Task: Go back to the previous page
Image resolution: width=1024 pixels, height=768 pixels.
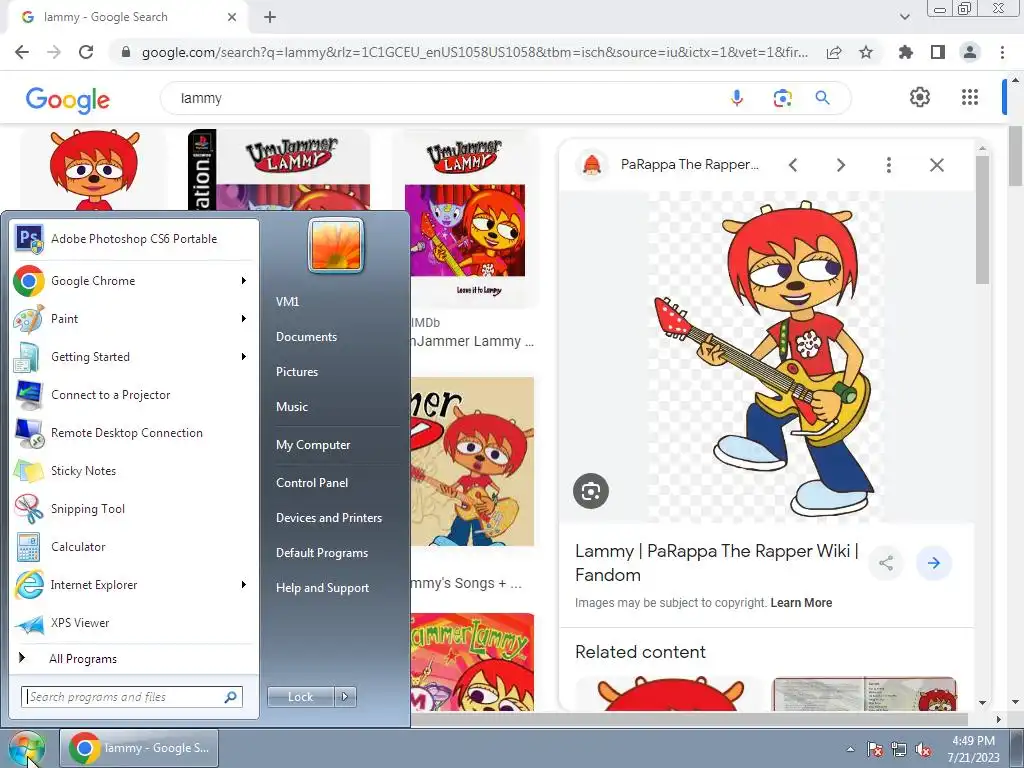Action: 22,52
